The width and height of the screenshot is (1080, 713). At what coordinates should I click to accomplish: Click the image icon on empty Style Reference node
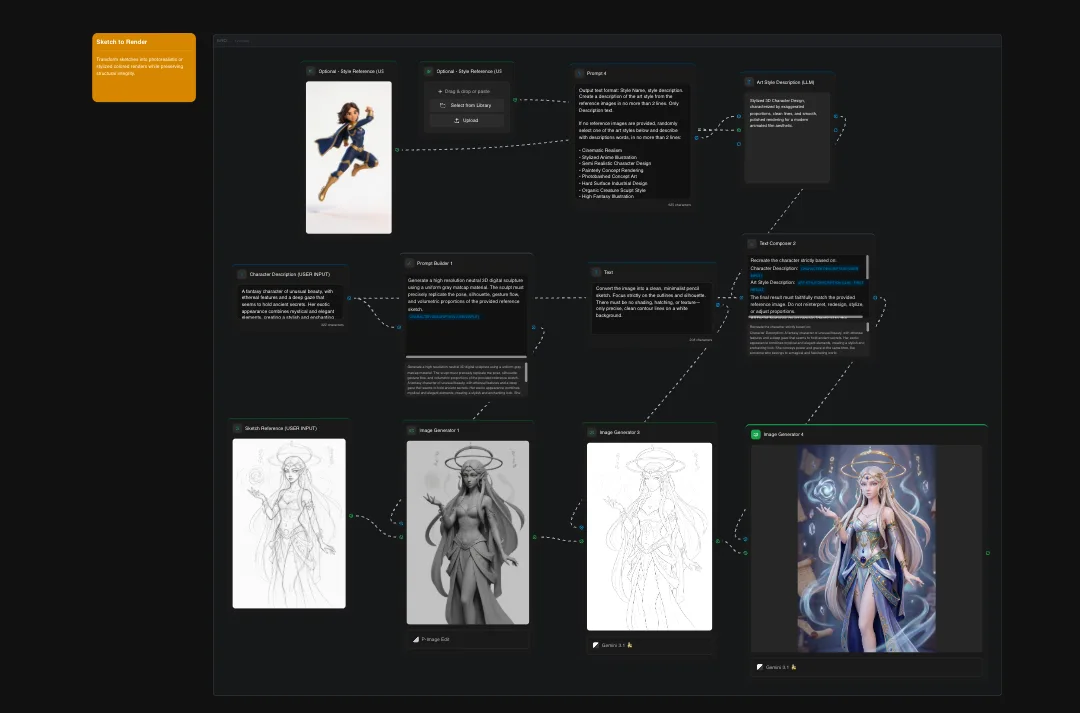[x=428, y=71]
